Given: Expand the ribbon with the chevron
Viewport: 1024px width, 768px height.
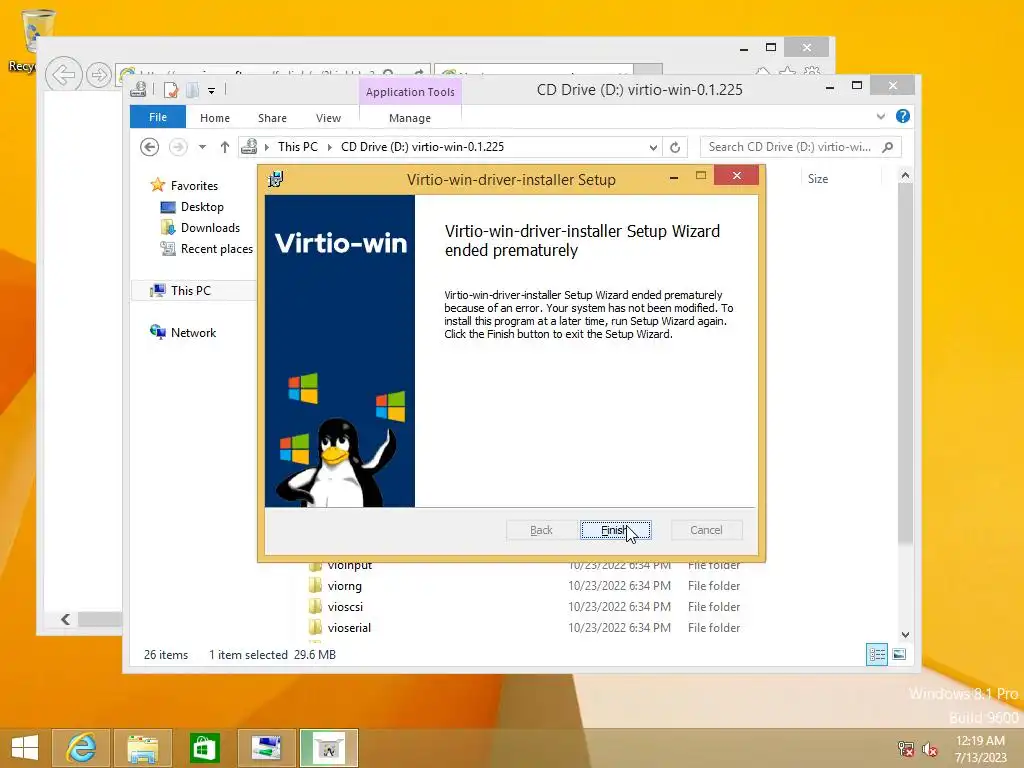Looking at the screenshot, I should [x=881, y=116].
